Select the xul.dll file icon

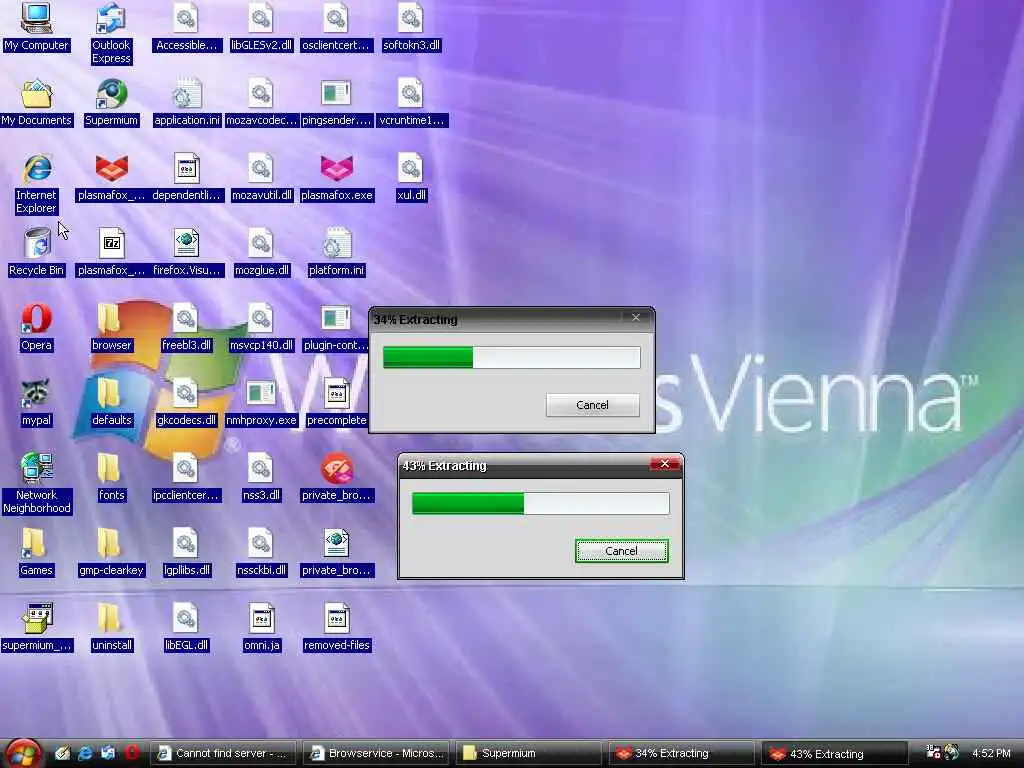click(411, 169)
